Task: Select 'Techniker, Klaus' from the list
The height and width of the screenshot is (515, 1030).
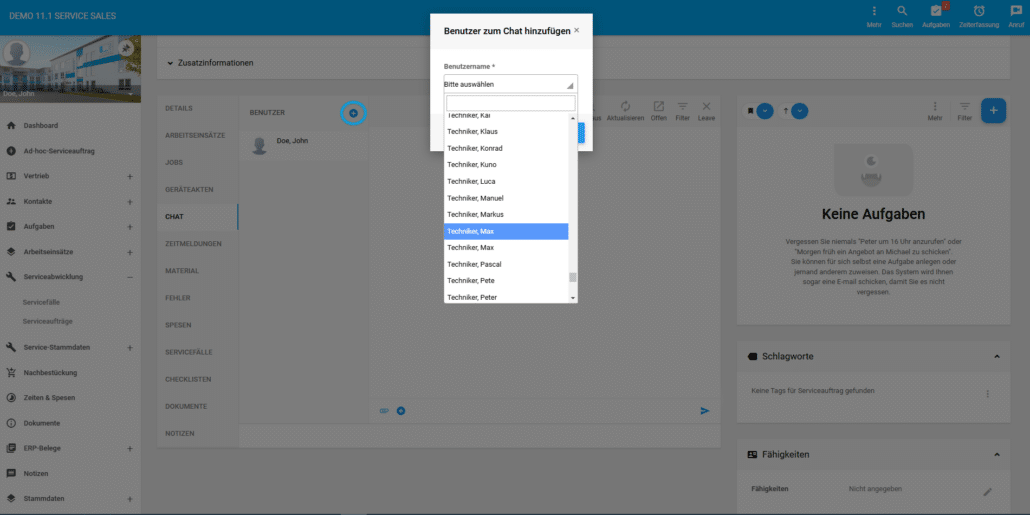Action: point(506,131)
